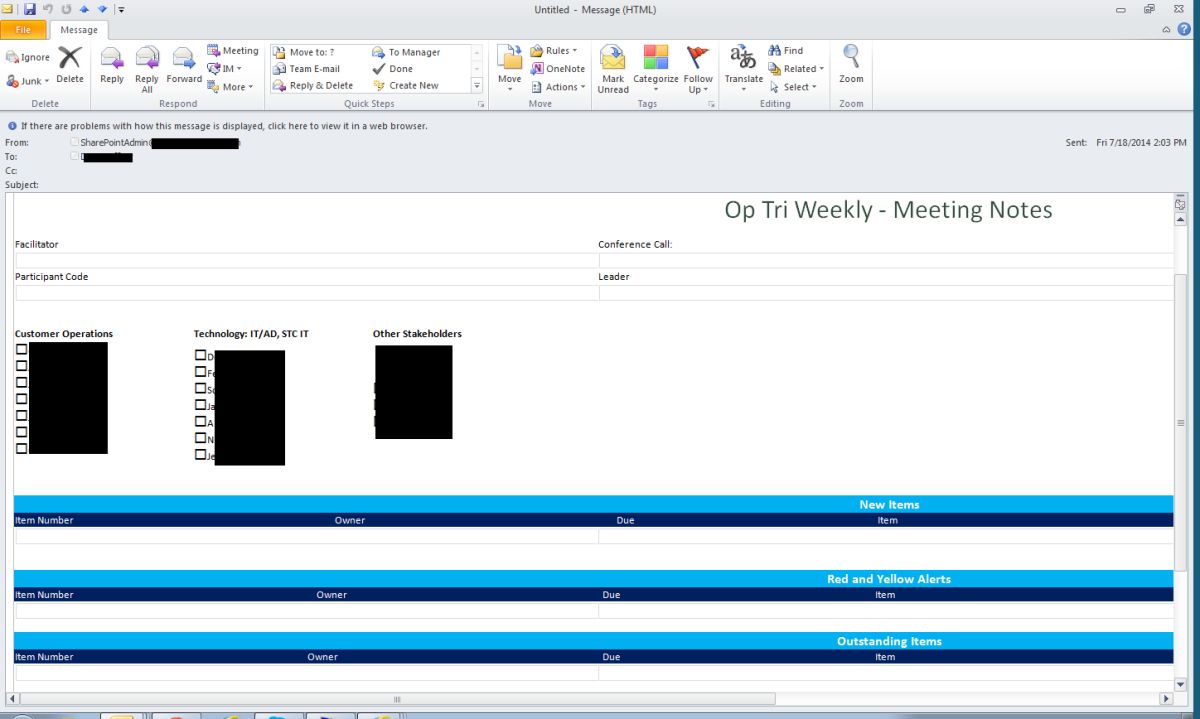Customize Quick Access Toolbar dropdown
1200x719 pixels.
pos(121,9)
